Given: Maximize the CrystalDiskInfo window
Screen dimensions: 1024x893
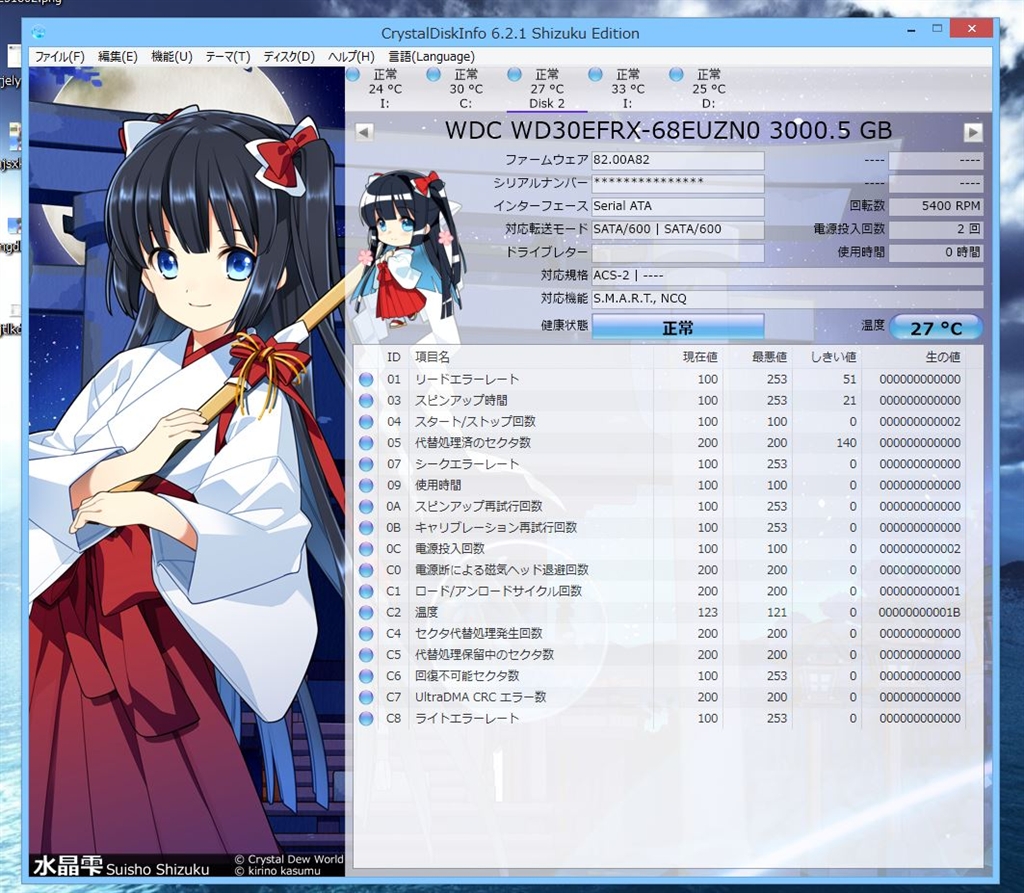Looking at the screenshot, I should tap(936, 29).
